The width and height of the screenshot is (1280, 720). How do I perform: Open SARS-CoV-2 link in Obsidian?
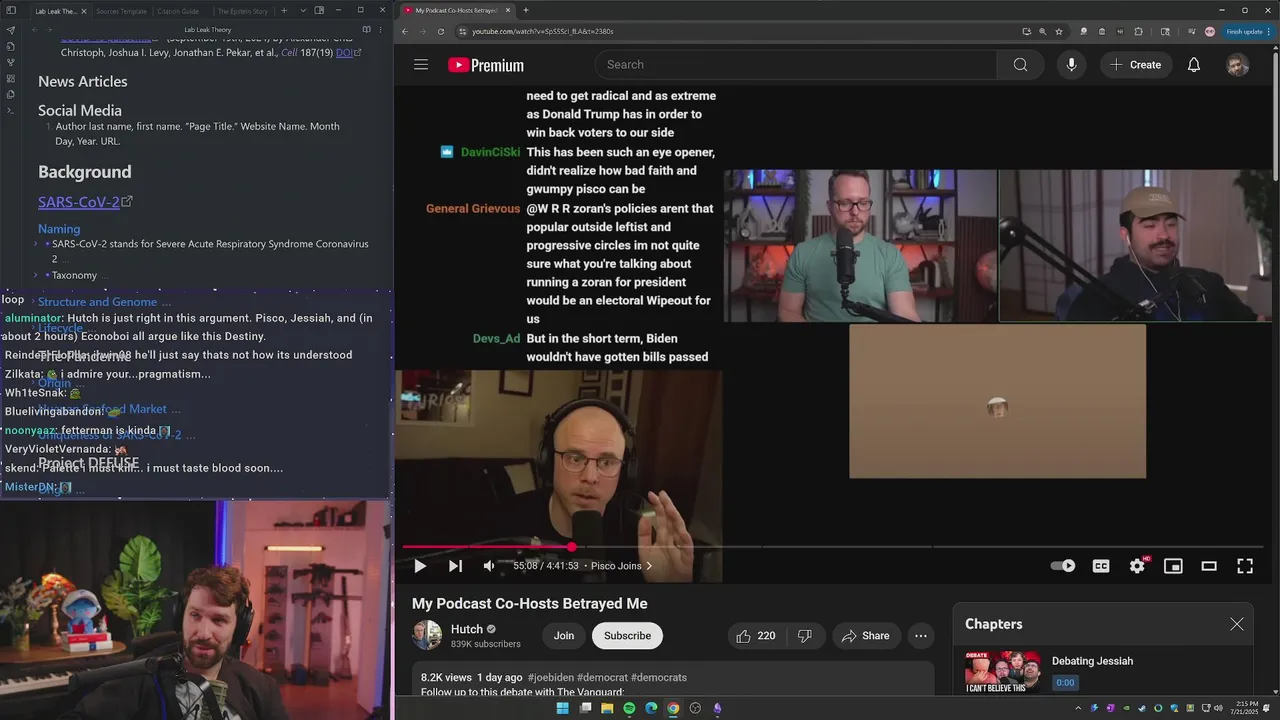click(79, 202)
